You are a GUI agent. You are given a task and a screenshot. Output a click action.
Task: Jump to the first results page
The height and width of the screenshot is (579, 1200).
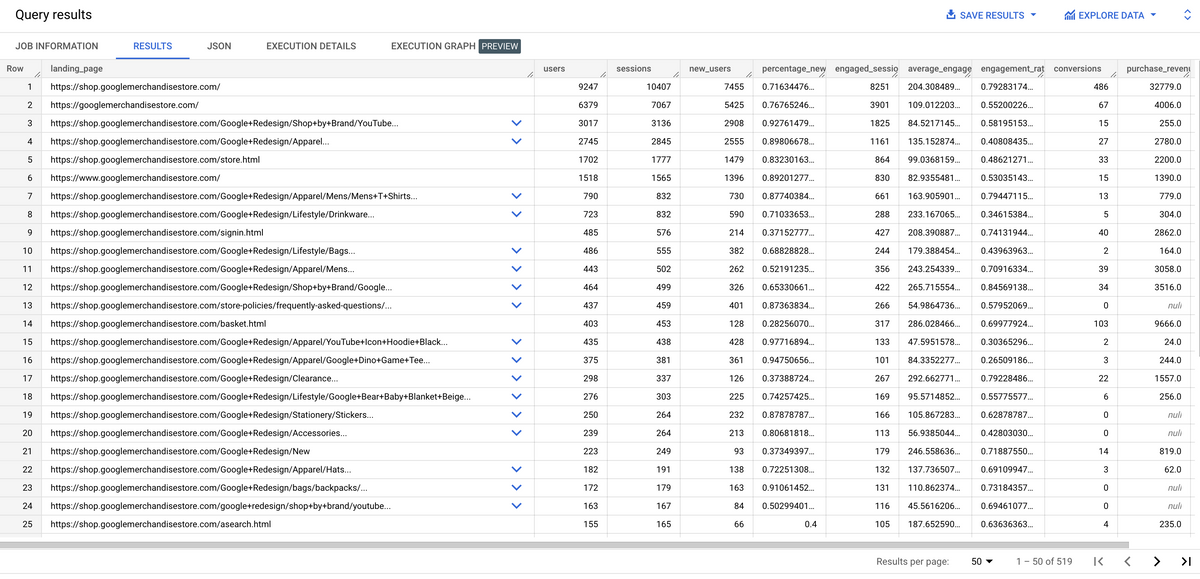coord(1098,561)
